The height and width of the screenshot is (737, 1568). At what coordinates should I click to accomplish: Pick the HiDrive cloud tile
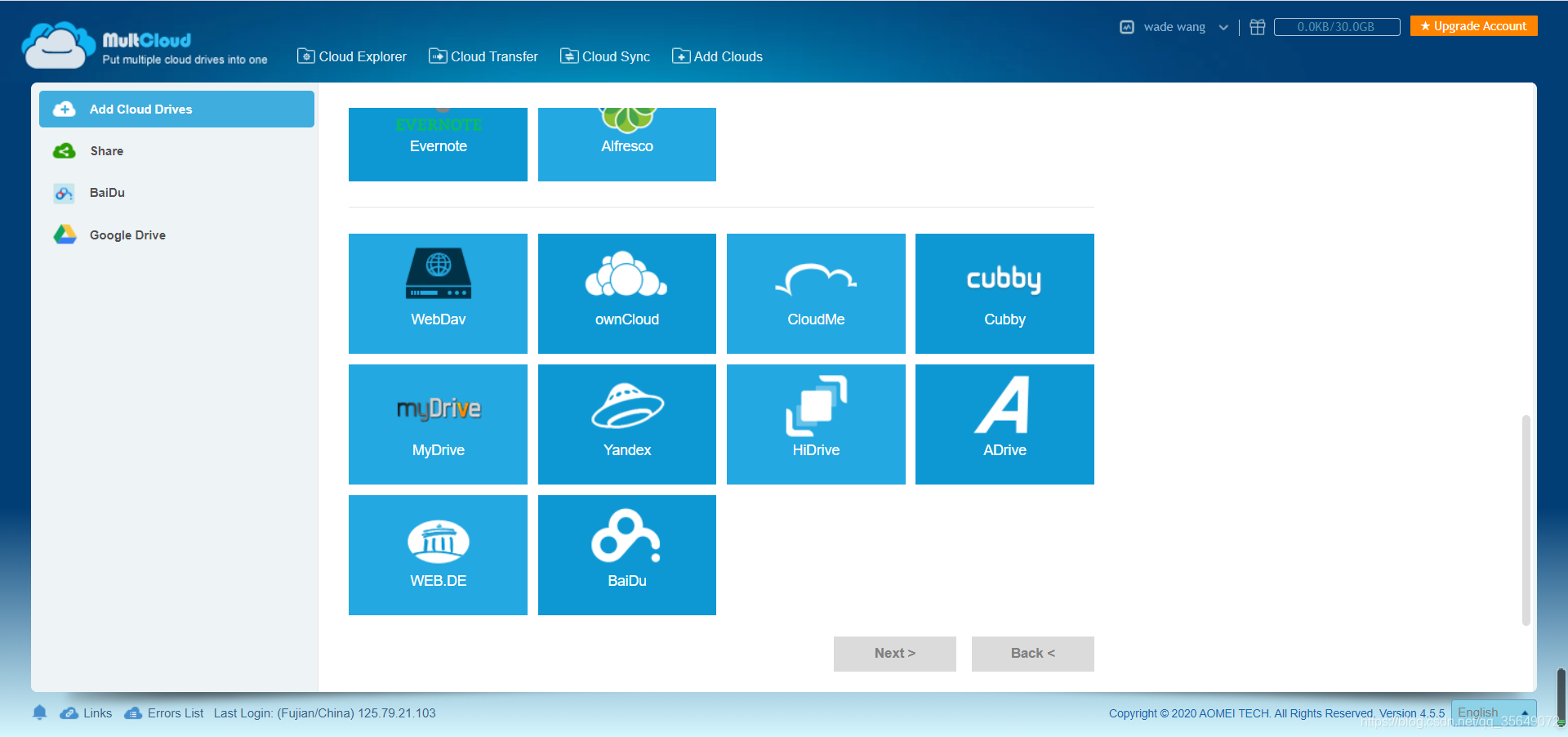pos(816,424)
